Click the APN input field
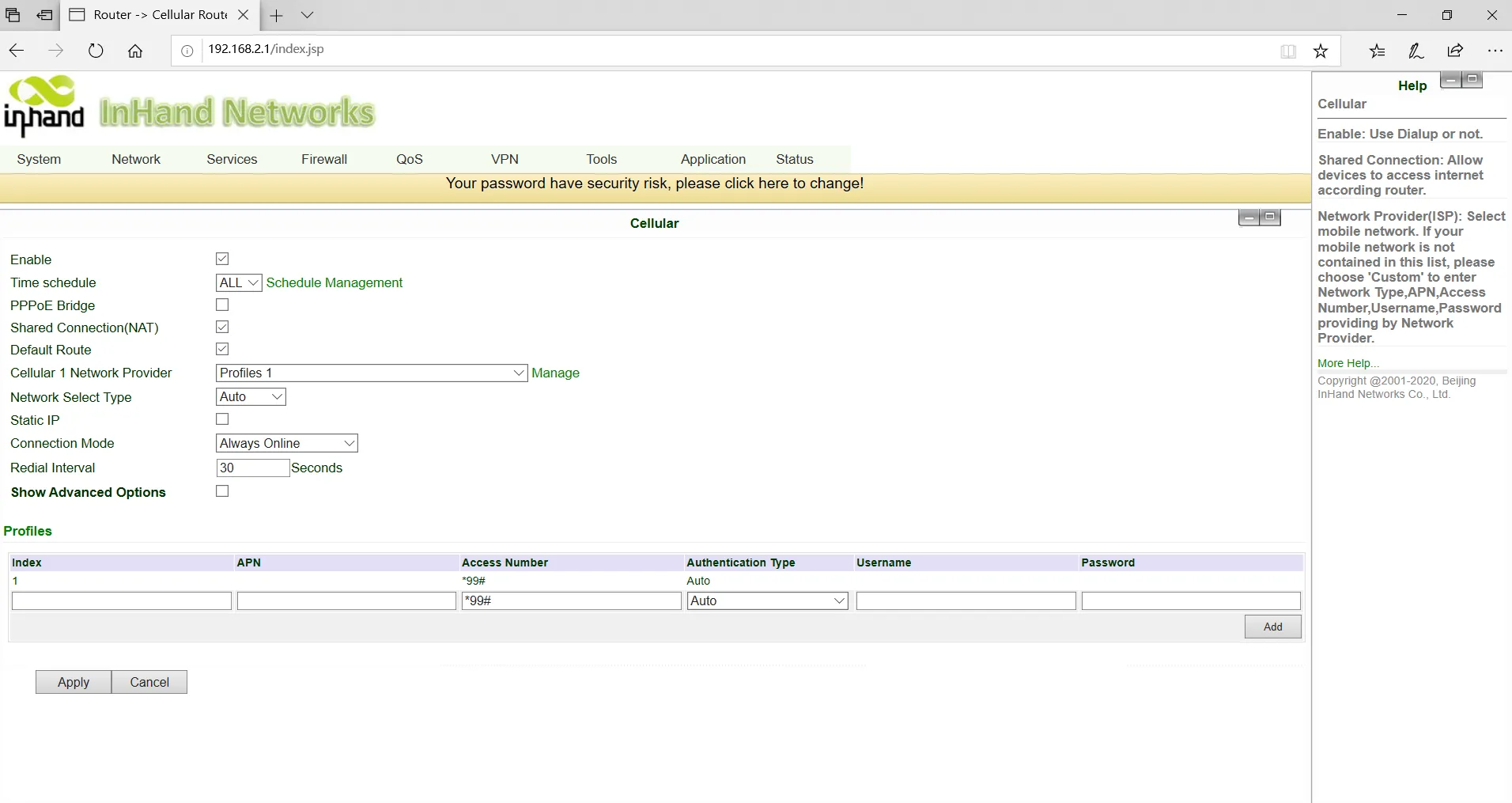 346,601
